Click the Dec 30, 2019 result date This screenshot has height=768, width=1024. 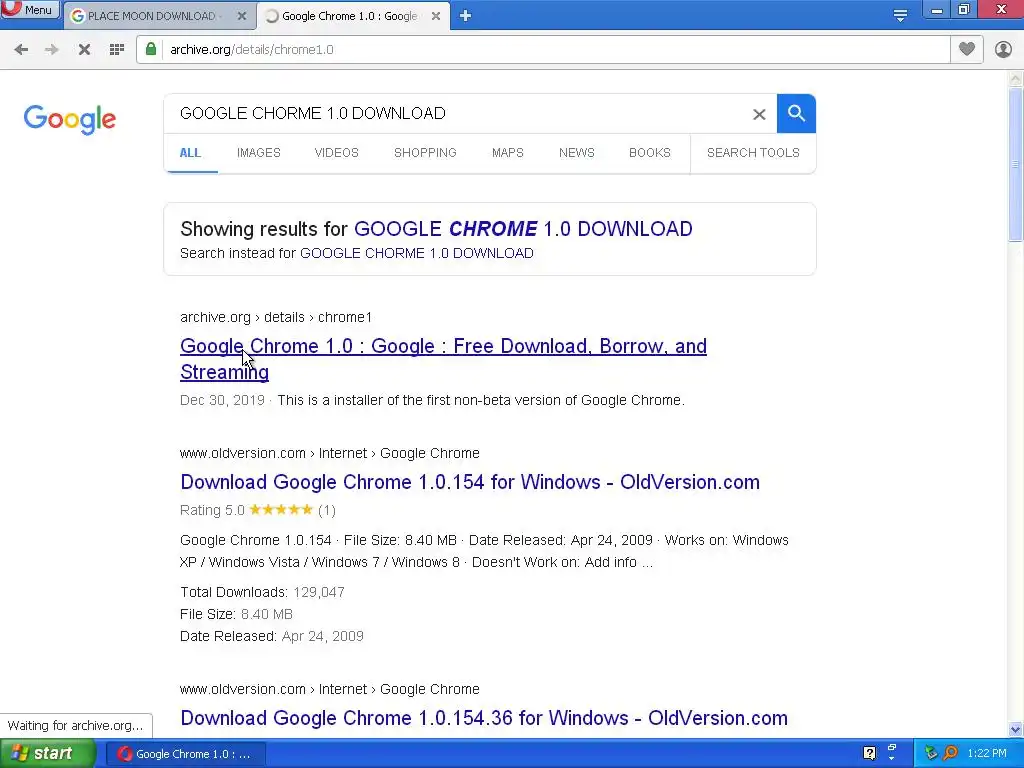(x=222, y=400)
